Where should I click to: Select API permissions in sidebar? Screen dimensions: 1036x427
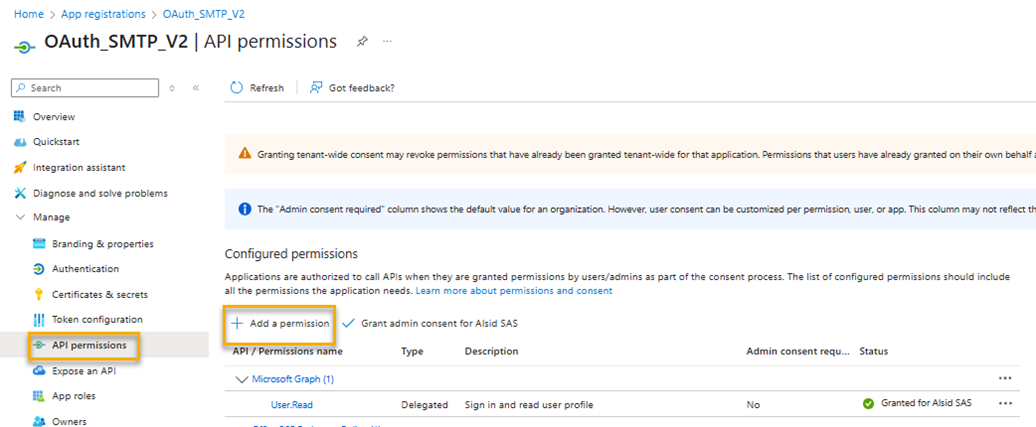89,345
